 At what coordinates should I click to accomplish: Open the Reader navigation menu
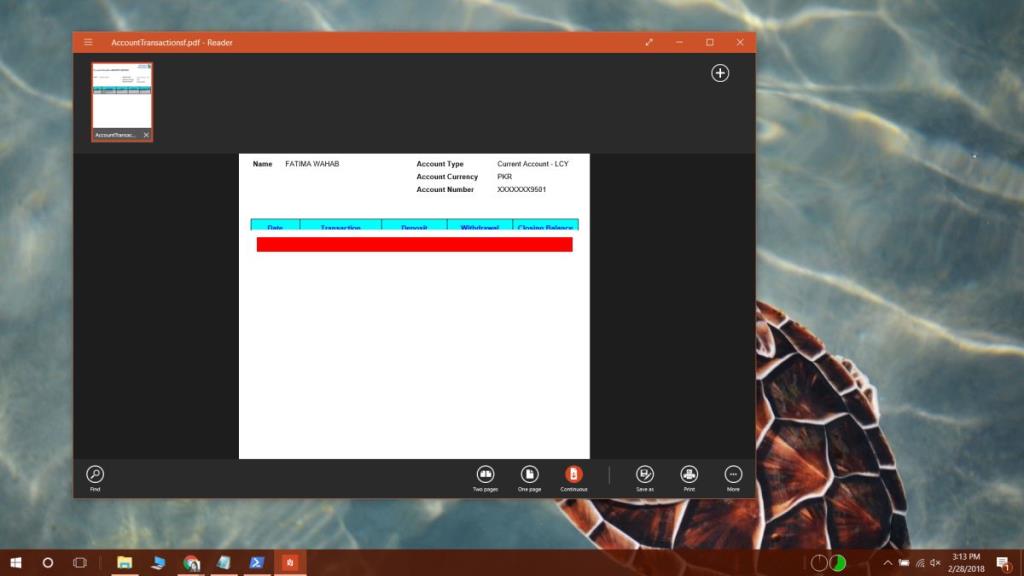pyautogui.click(x=89, y=42)
